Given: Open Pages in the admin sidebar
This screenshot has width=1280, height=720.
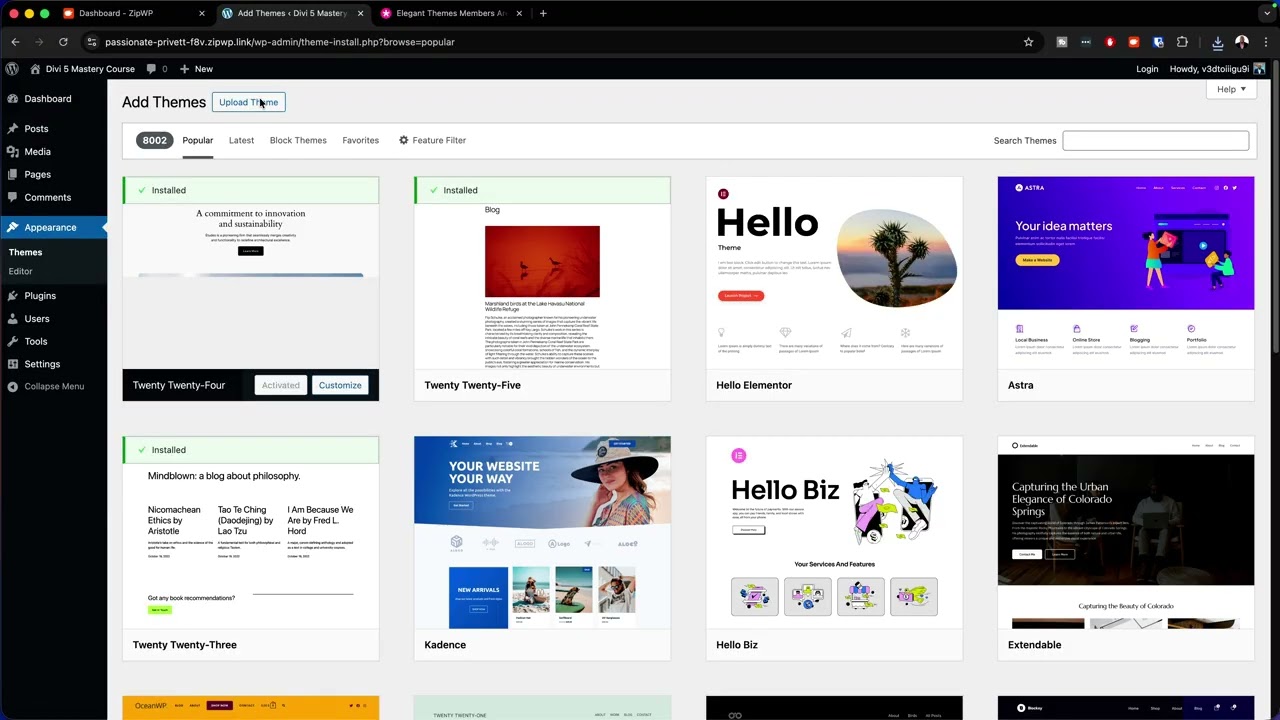Looking at the screenshot, I should [x=37, y=175].
